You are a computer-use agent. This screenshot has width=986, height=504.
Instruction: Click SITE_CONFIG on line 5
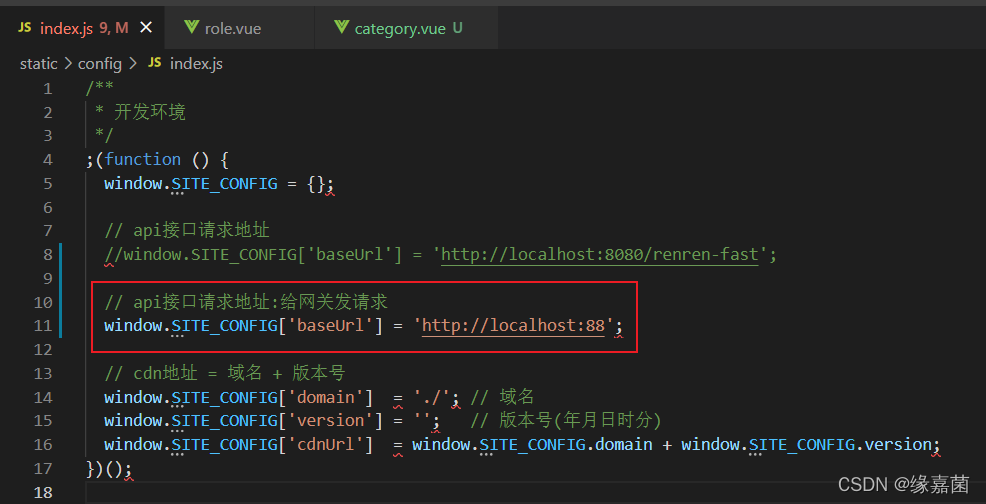pyautogui.click(x=224, y=184)
